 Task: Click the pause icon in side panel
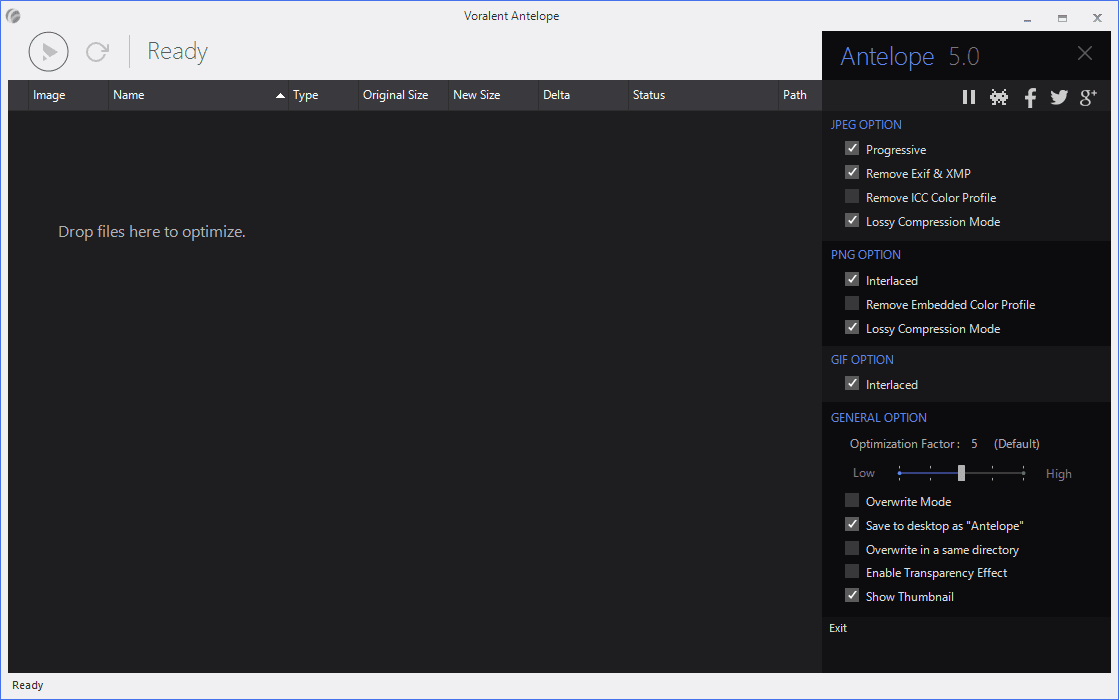968,97
